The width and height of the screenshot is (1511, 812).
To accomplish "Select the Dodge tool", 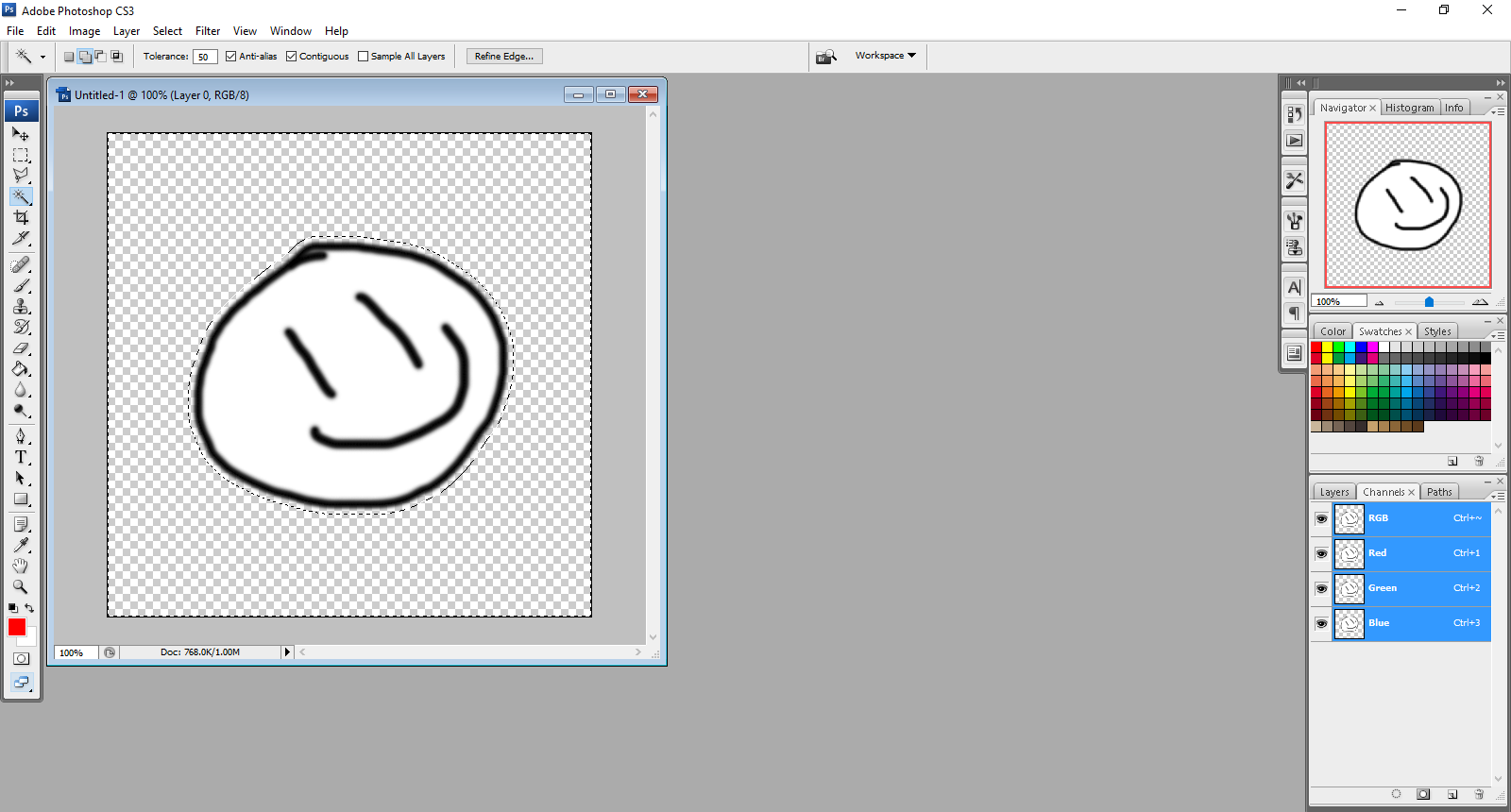I will [x=21, y=411].
